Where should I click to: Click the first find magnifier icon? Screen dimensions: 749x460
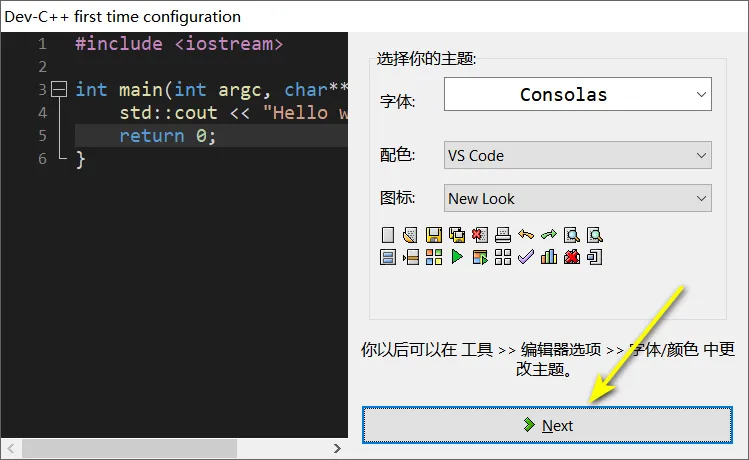tap(571, 236)
